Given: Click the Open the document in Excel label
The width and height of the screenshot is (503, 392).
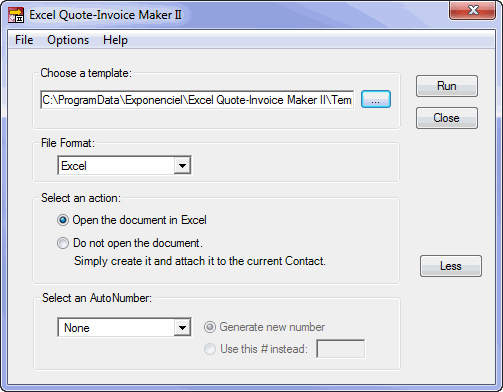Looking at the screenshot, I should tap(139, 220).
